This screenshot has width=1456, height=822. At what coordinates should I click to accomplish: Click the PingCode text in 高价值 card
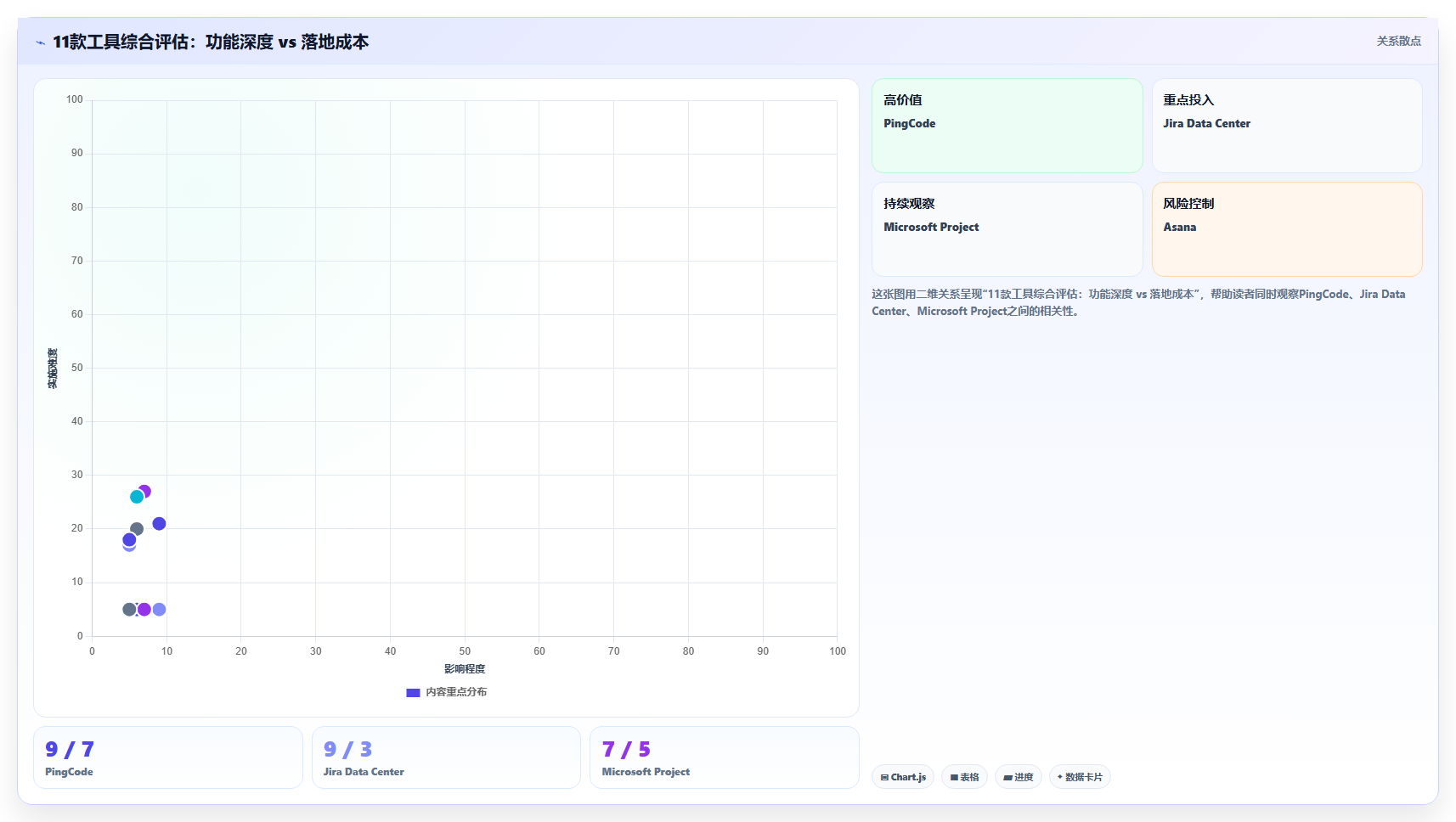pyautogui.click(x=909, y=123)
